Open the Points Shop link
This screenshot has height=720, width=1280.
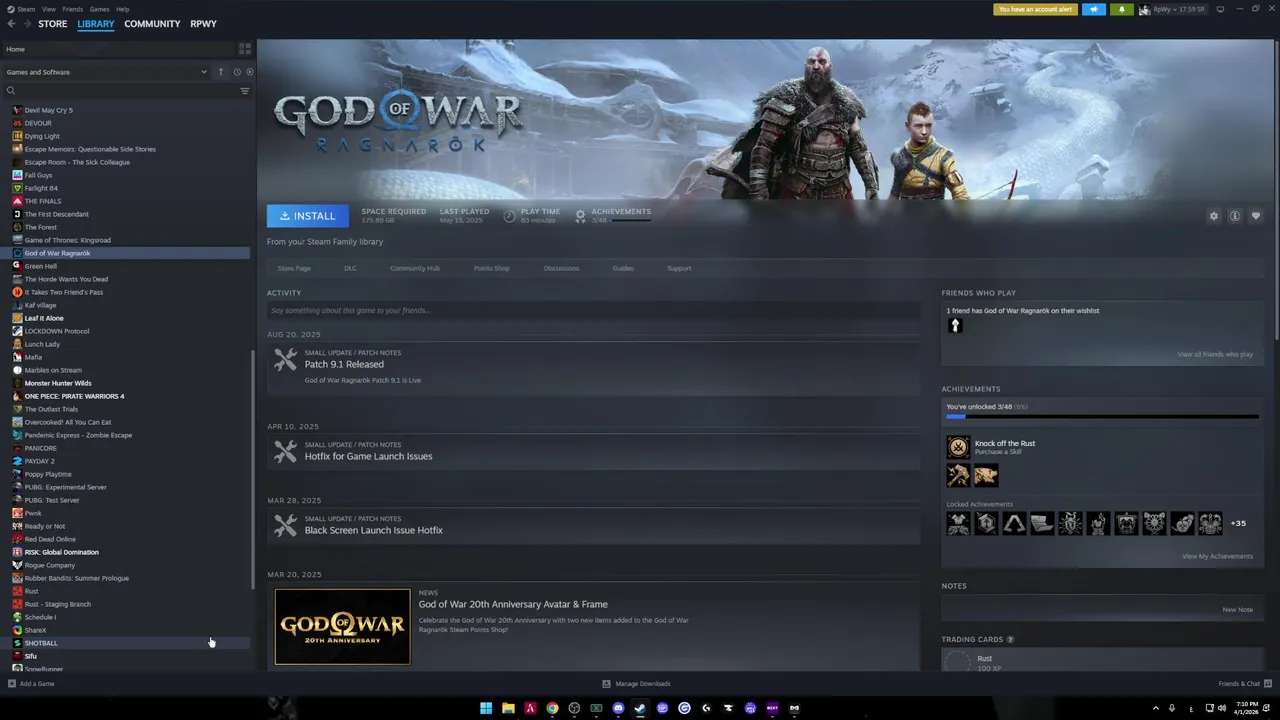click(x=491, y=268)
